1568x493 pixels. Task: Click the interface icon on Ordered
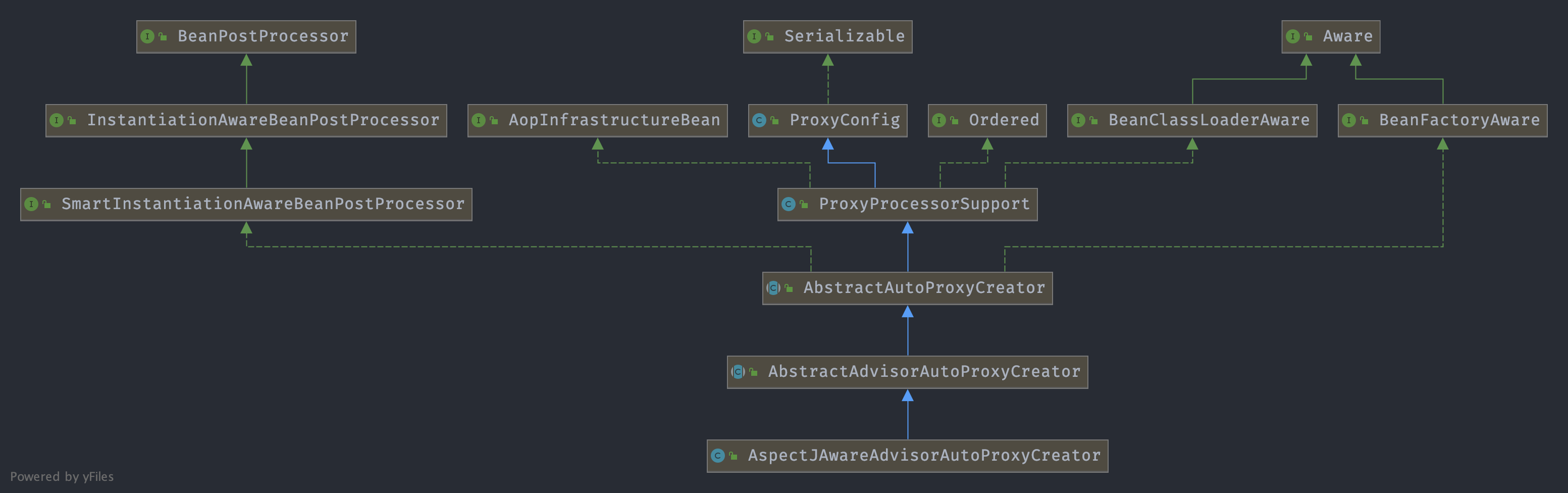939,120
